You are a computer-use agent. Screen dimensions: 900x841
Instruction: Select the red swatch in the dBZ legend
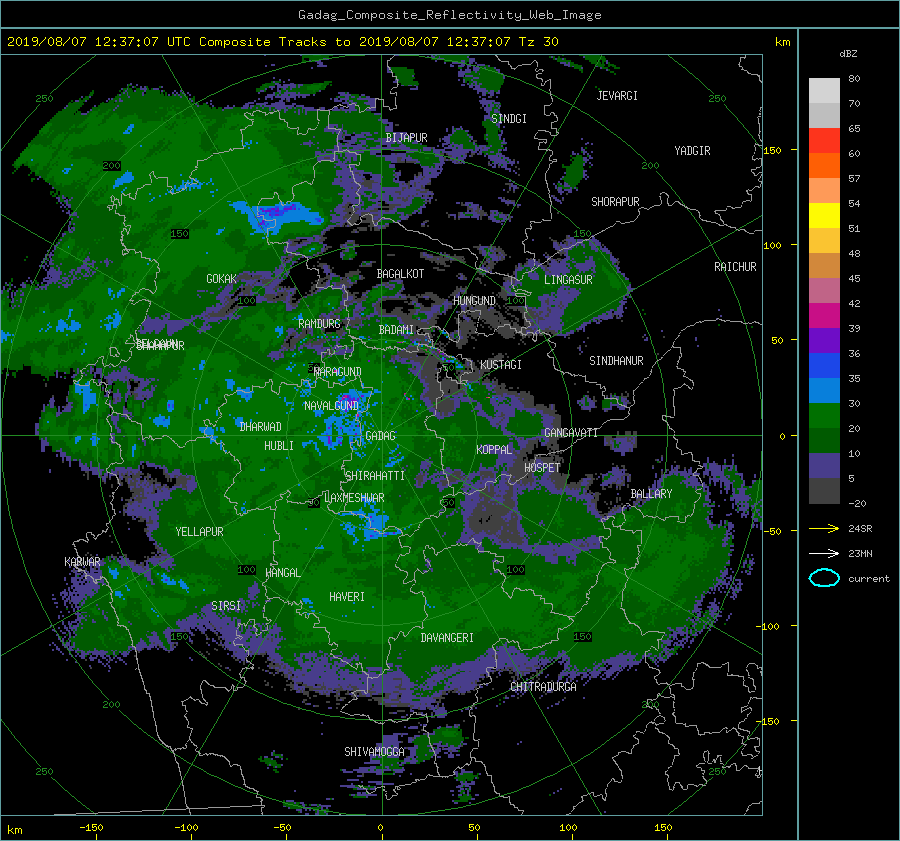[x=824, y=141]
